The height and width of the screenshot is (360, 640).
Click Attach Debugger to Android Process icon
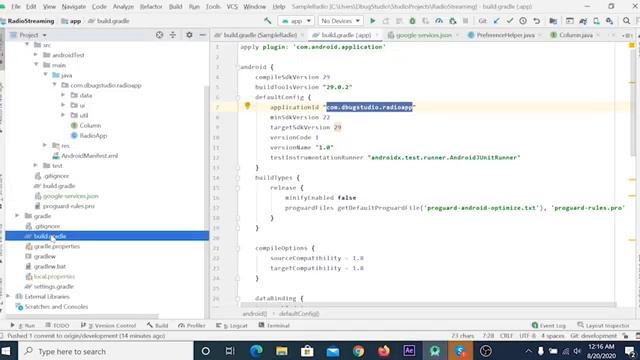(x=452, y=21)
